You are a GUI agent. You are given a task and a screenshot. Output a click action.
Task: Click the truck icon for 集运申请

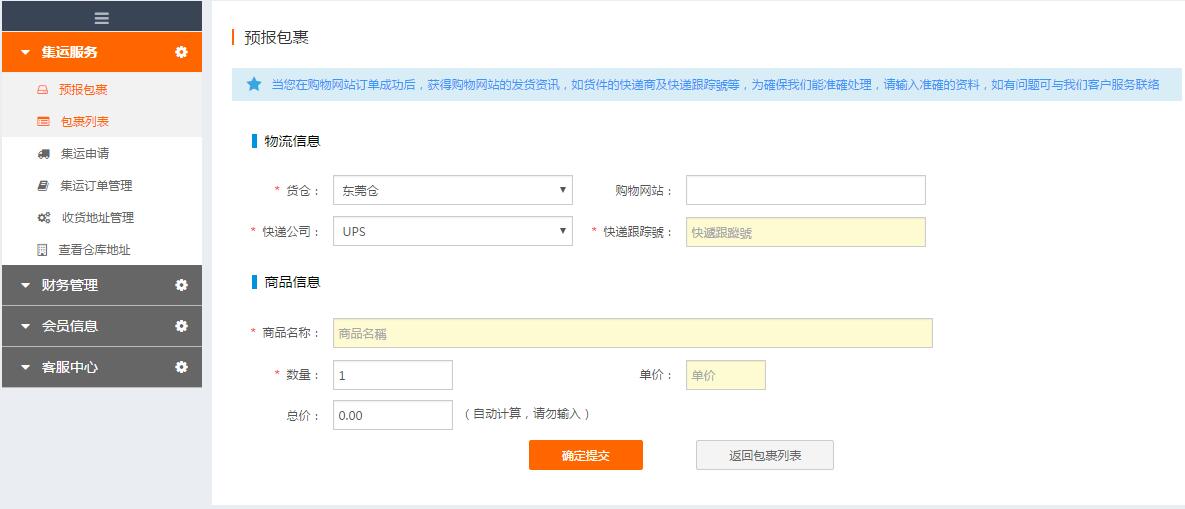43,154
